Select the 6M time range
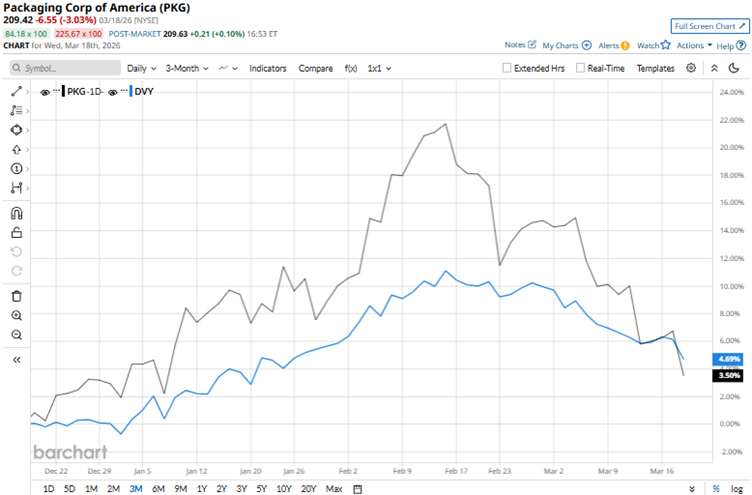Screen dimensions: 752x495 (158, 489)
